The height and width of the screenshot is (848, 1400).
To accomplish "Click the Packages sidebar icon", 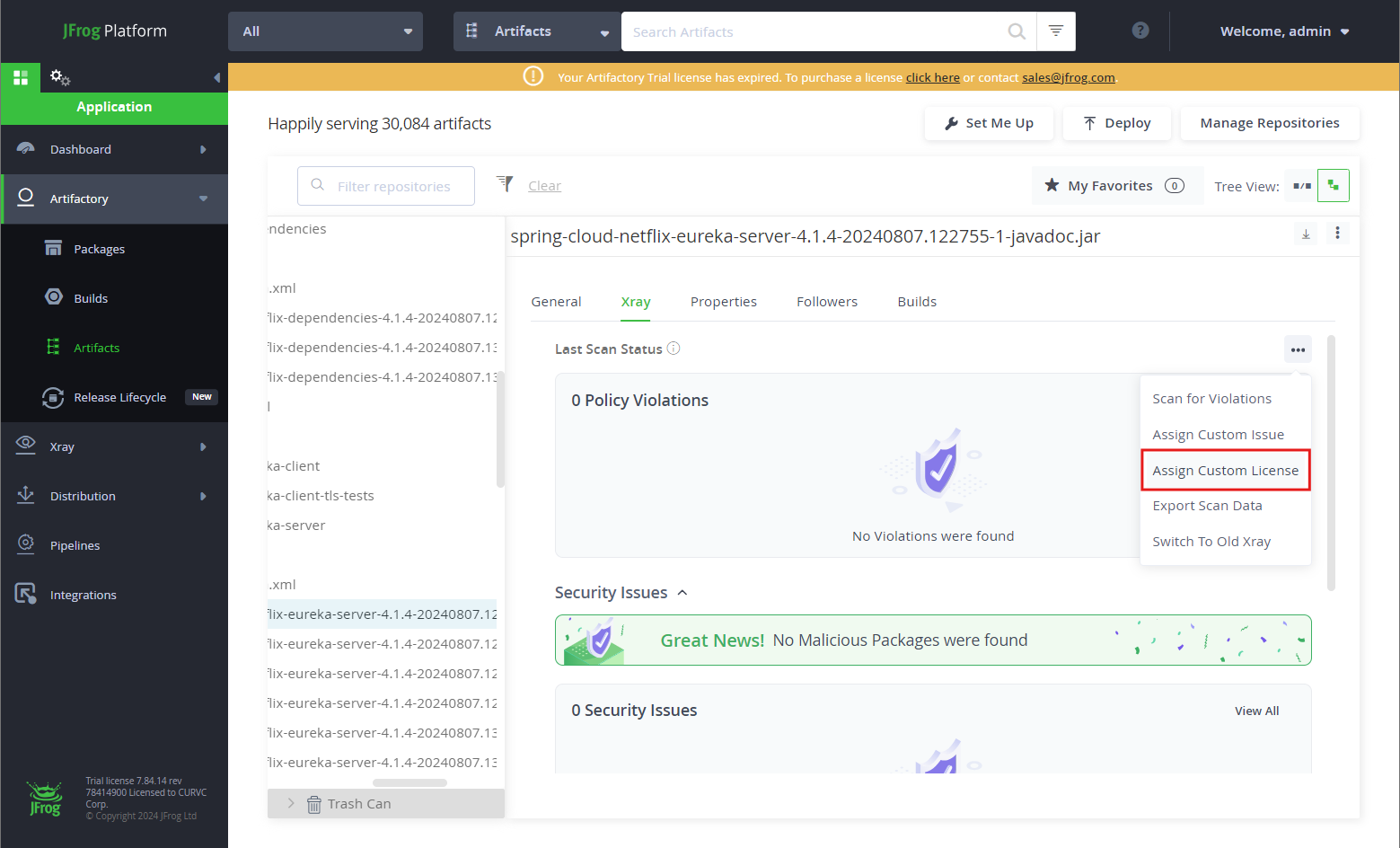I will tap(54, 249).
